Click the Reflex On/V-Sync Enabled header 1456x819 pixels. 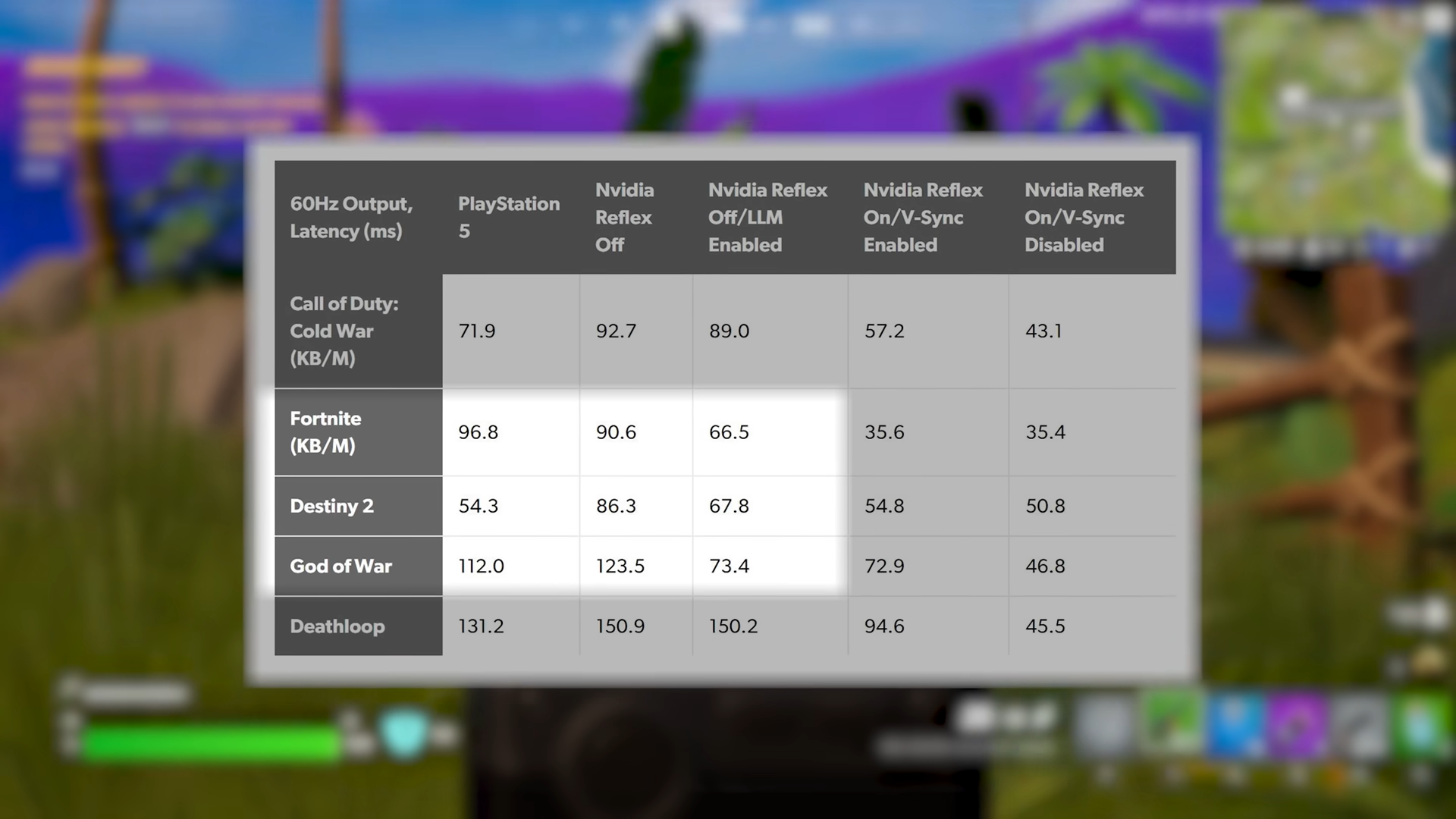tap(922, 217)
